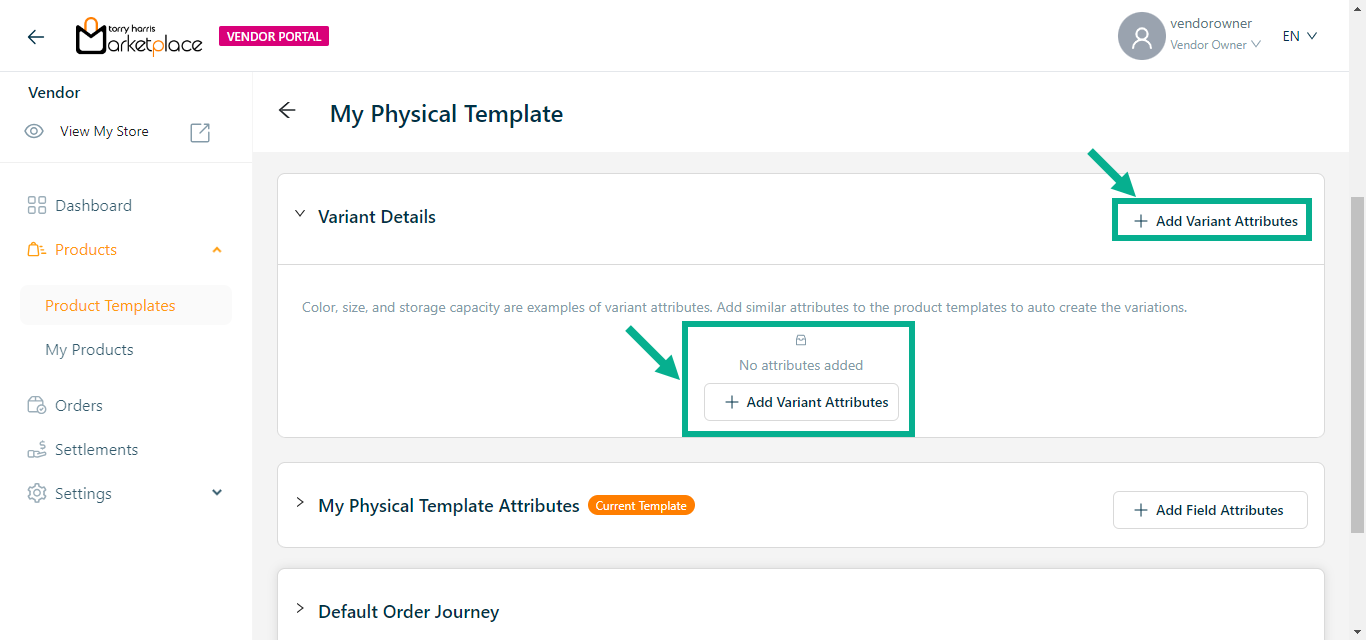This screenshot has height=640, width=1366.
Task: Click the eye icon beside View My Store
Action: tap(34, 131)
